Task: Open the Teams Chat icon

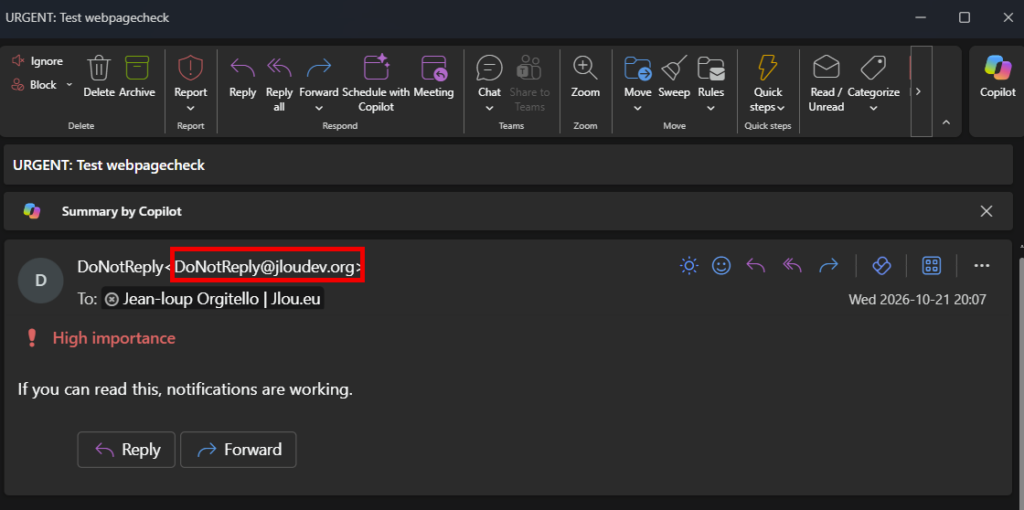Action: point(489,68)
